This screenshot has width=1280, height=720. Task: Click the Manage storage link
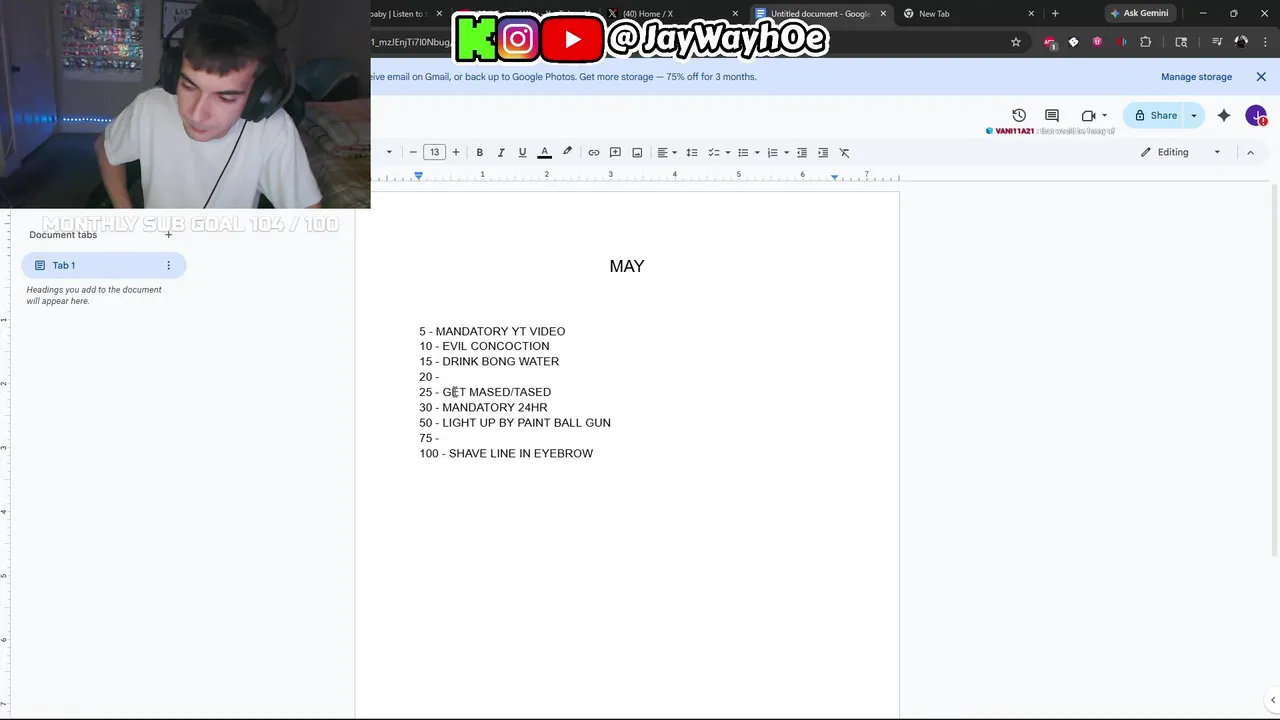pyautogui.click(x=1196, y=77)
